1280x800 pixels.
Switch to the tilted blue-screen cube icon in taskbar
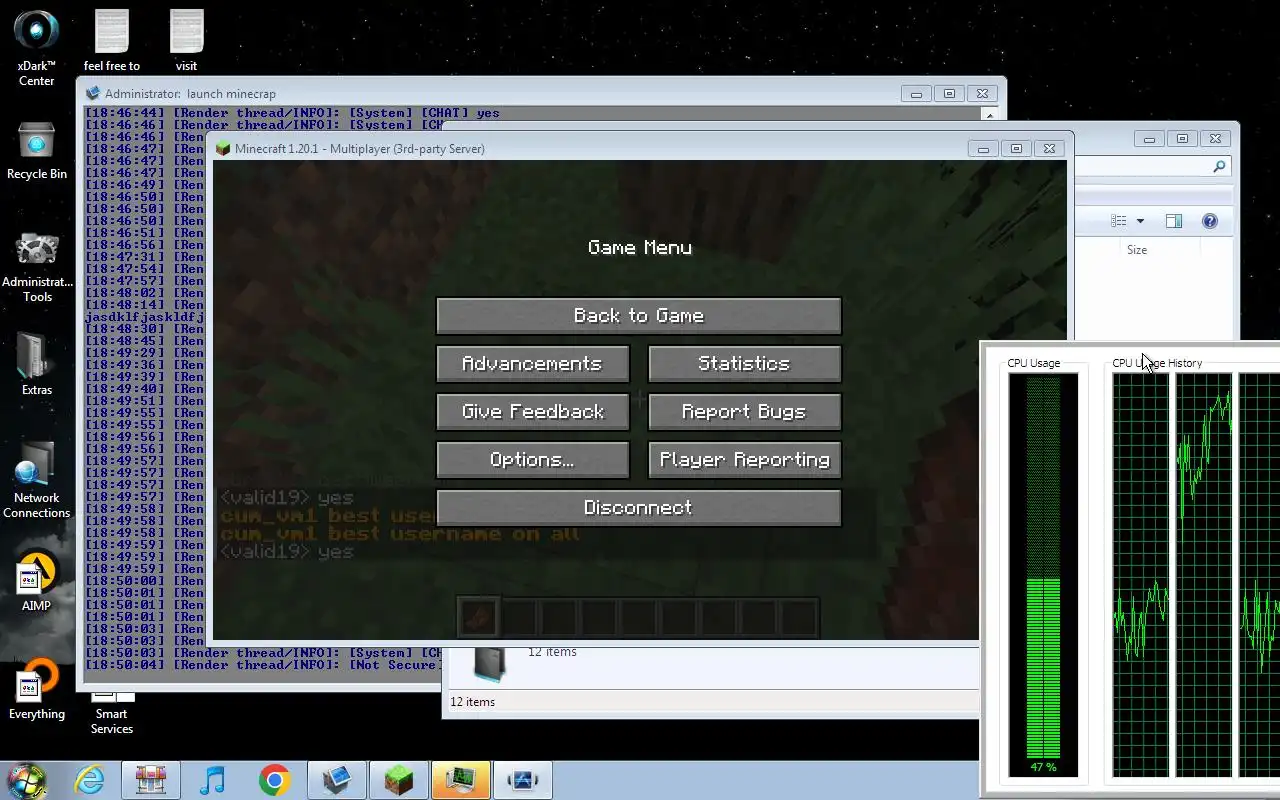(337, 780)
